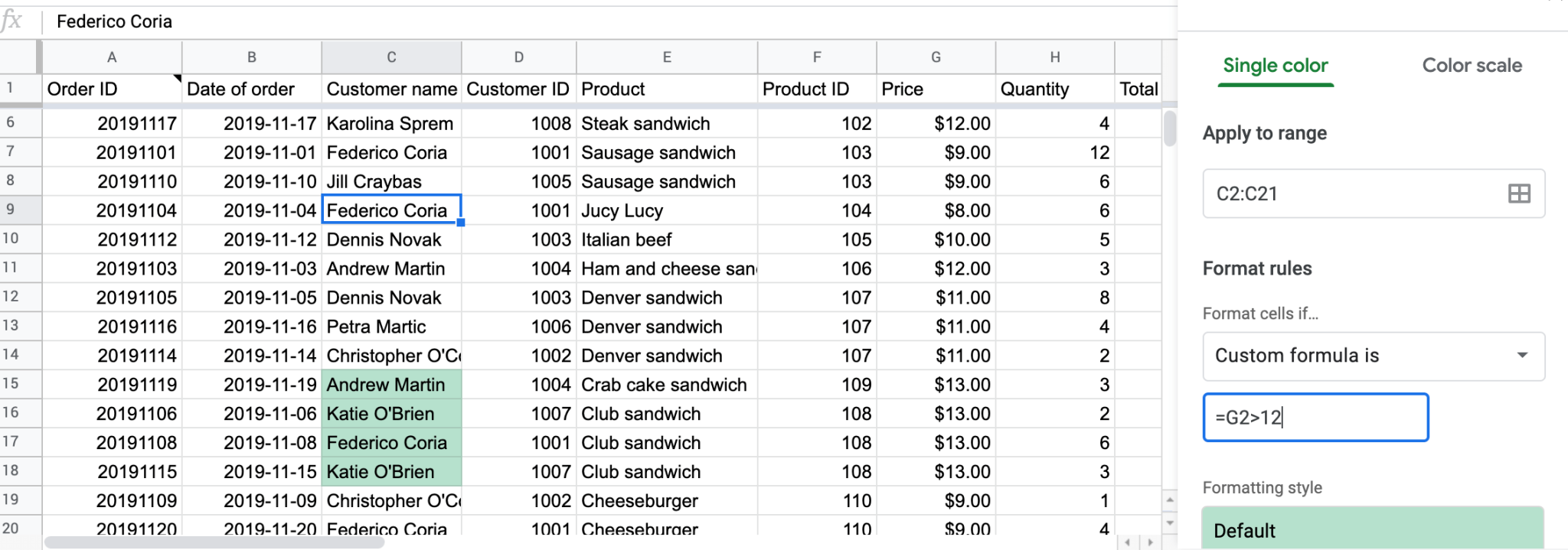Screen dimensions: 1568x550
Task: Select the cell containing Karolina Sprem
Action: [x=390, y=123]
